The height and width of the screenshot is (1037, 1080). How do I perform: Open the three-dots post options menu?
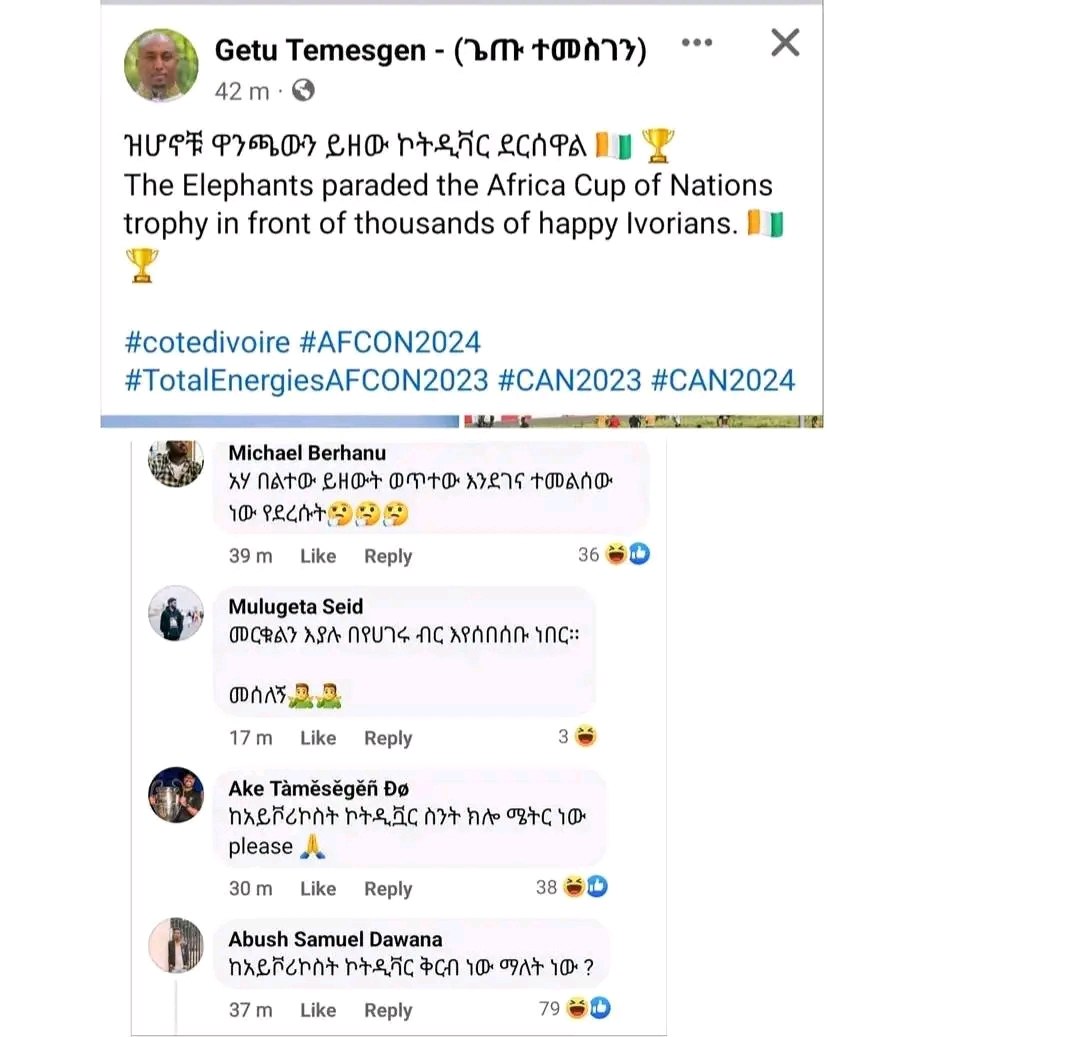coord(696,43)
